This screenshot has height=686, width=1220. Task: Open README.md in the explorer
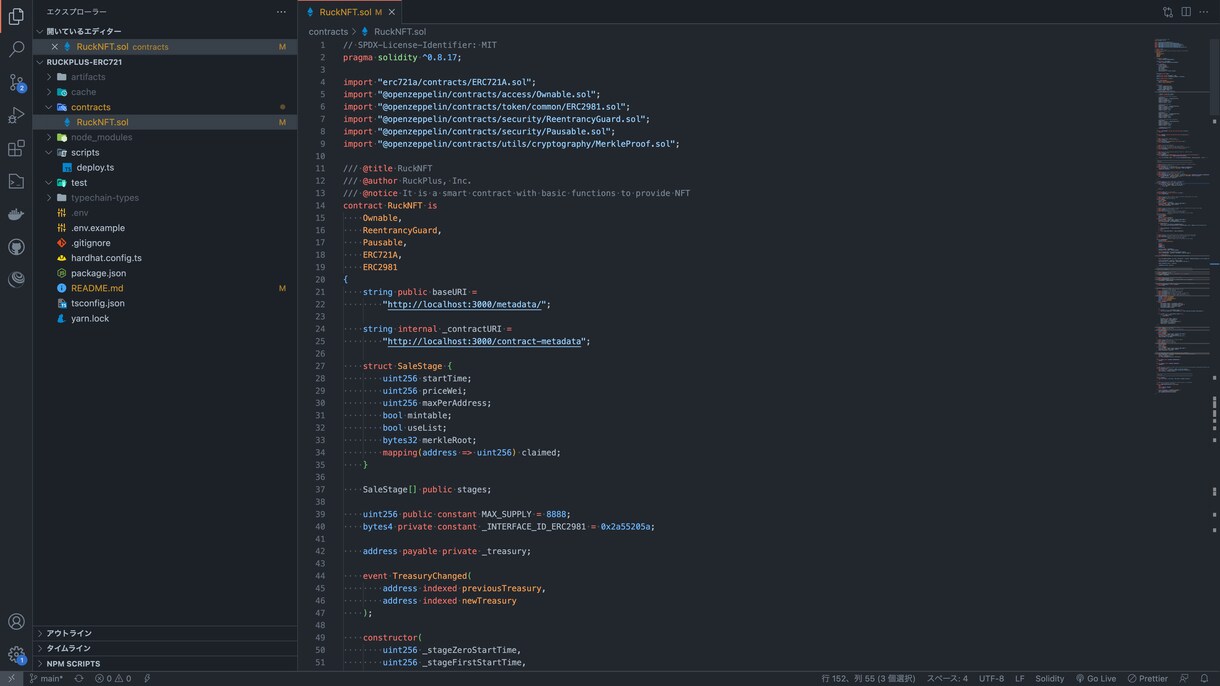(x=97, y=288)
